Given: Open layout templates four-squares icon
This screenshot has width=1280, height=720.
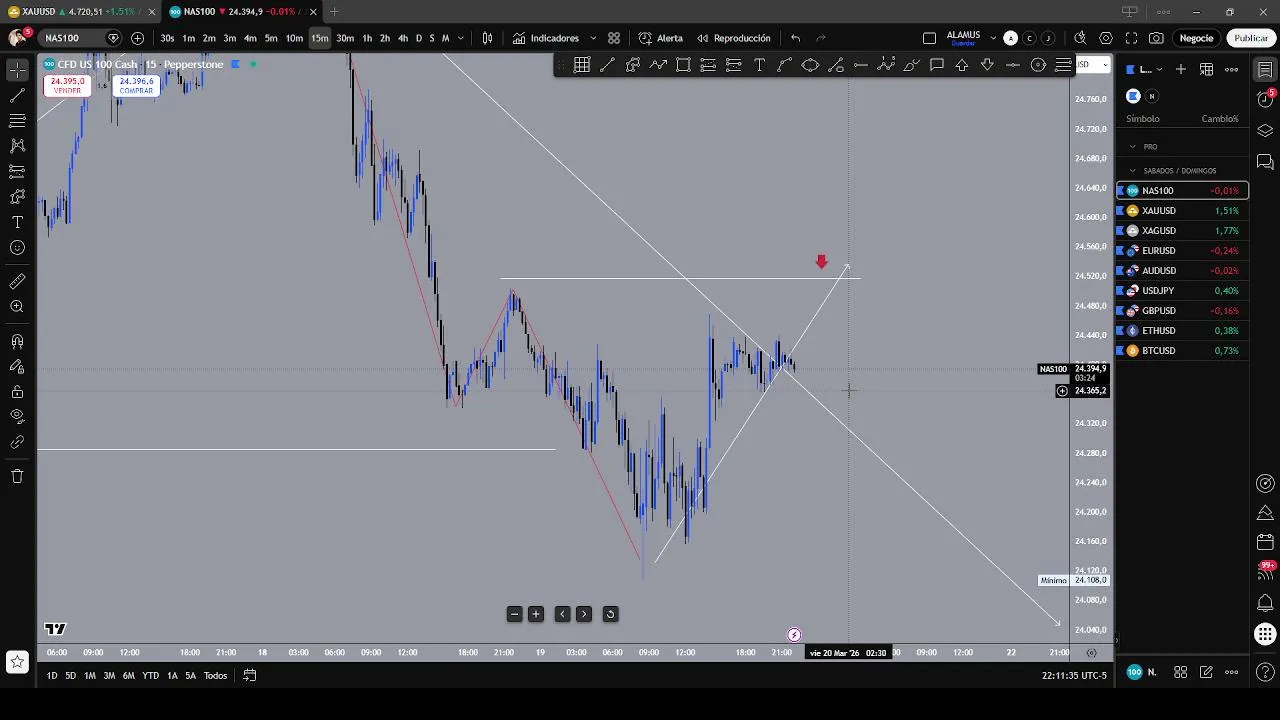Looking at the screenshot, I should (x=614, y=38).
